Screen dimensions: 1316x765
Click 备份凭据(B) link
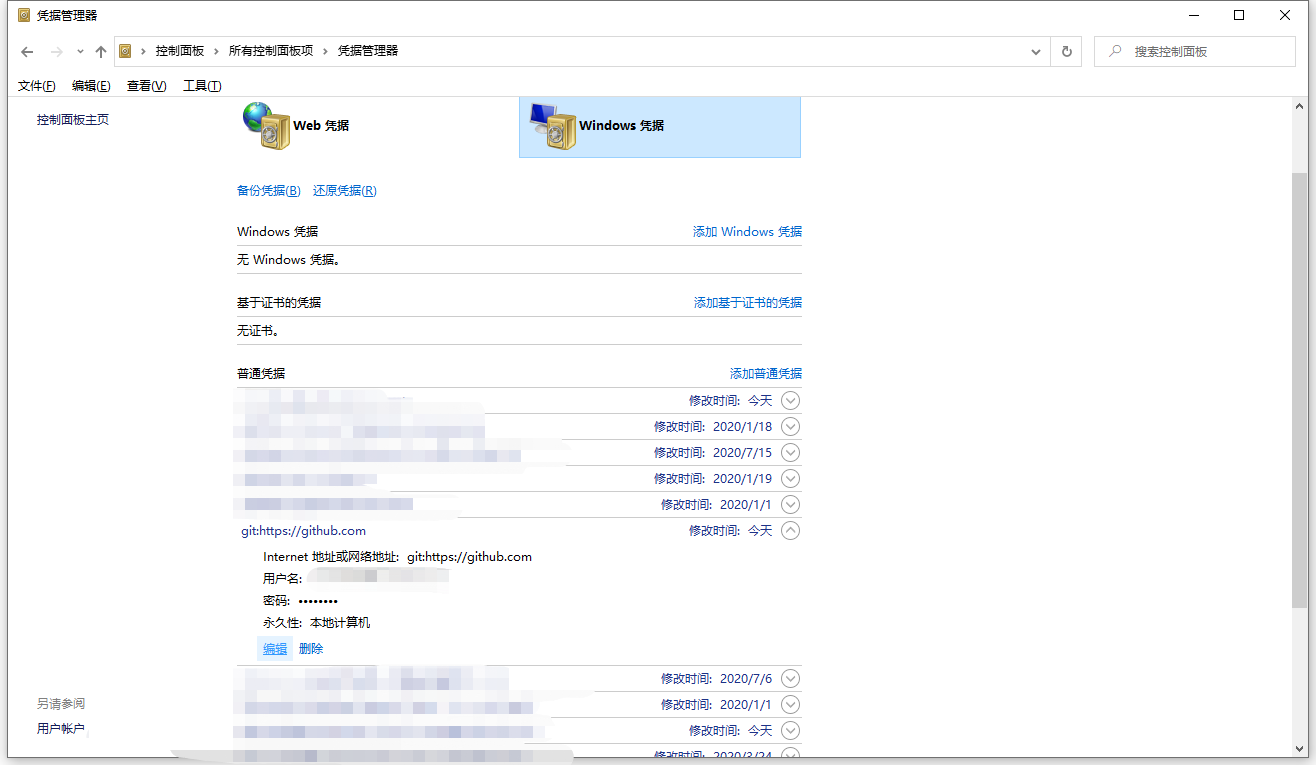tap(269, 191)
